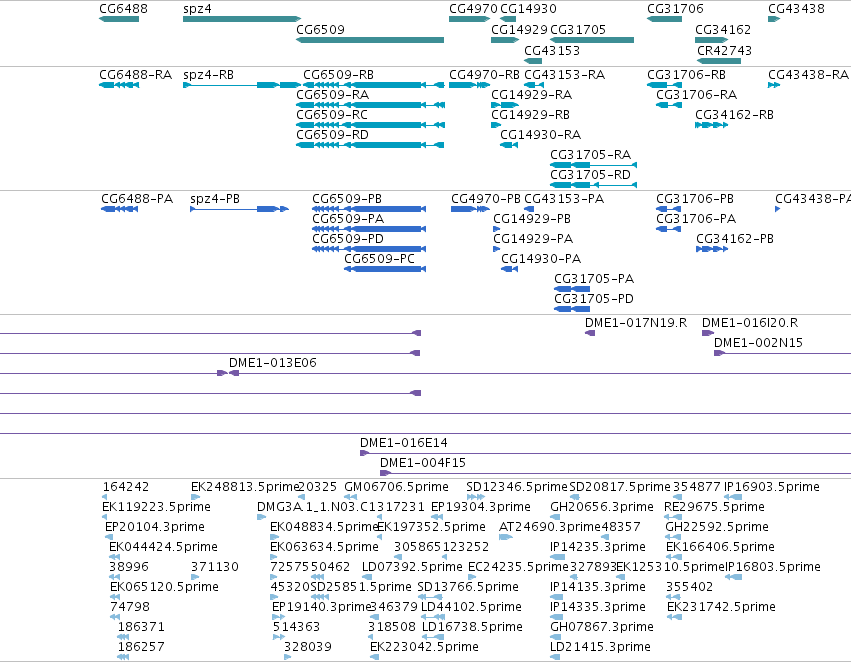Click the spz4-PB protein feature
This screenshot has height=662, width=851.
(239, 209)
